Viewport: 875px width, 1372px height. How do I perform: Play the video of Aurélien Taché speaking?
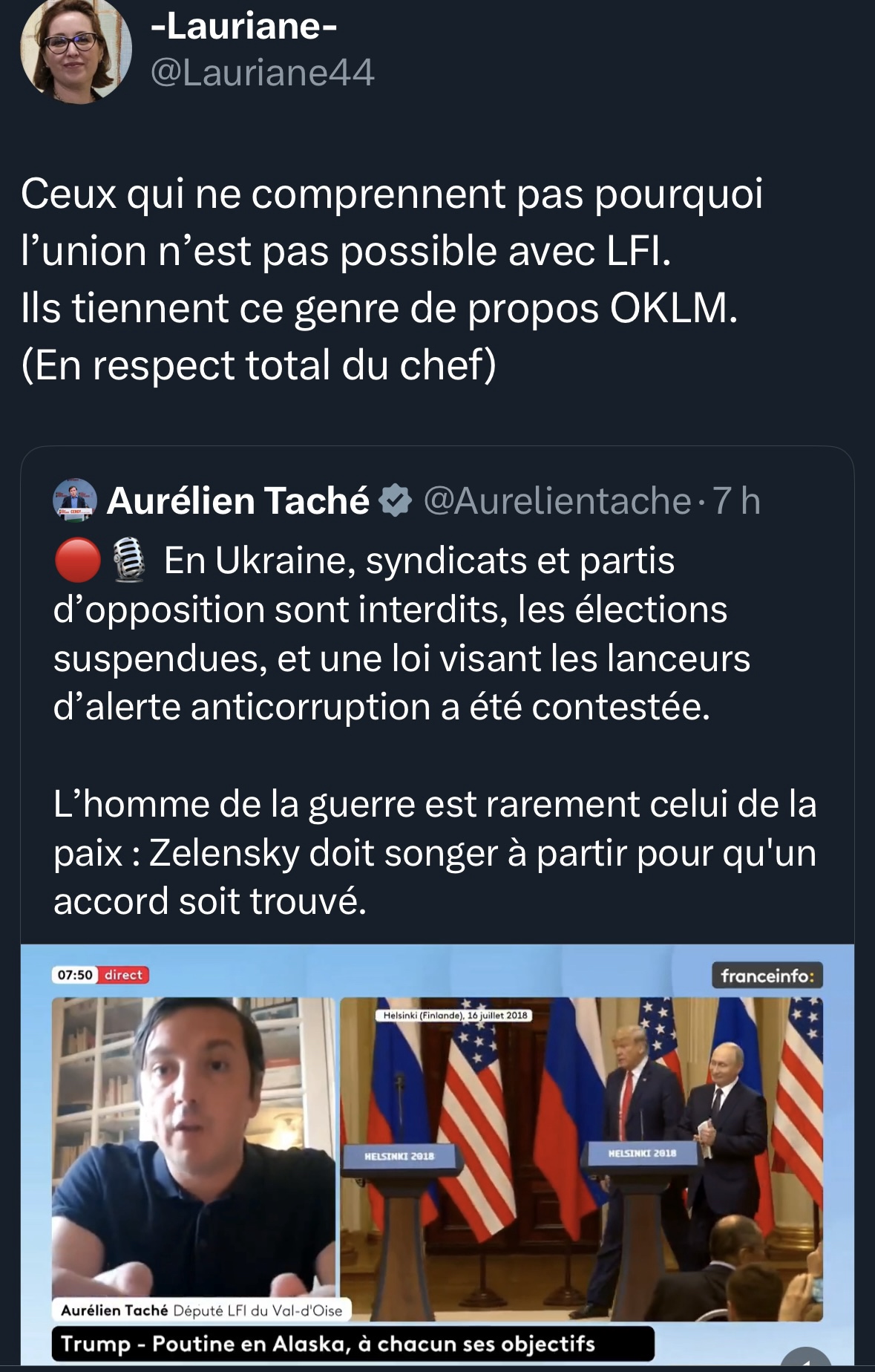(193, 1147)
